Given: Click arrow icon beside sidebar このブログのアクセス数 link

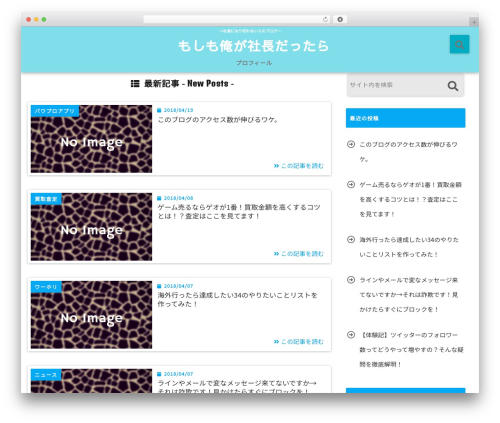Looking at the screenshot, I should click(351, 144).
